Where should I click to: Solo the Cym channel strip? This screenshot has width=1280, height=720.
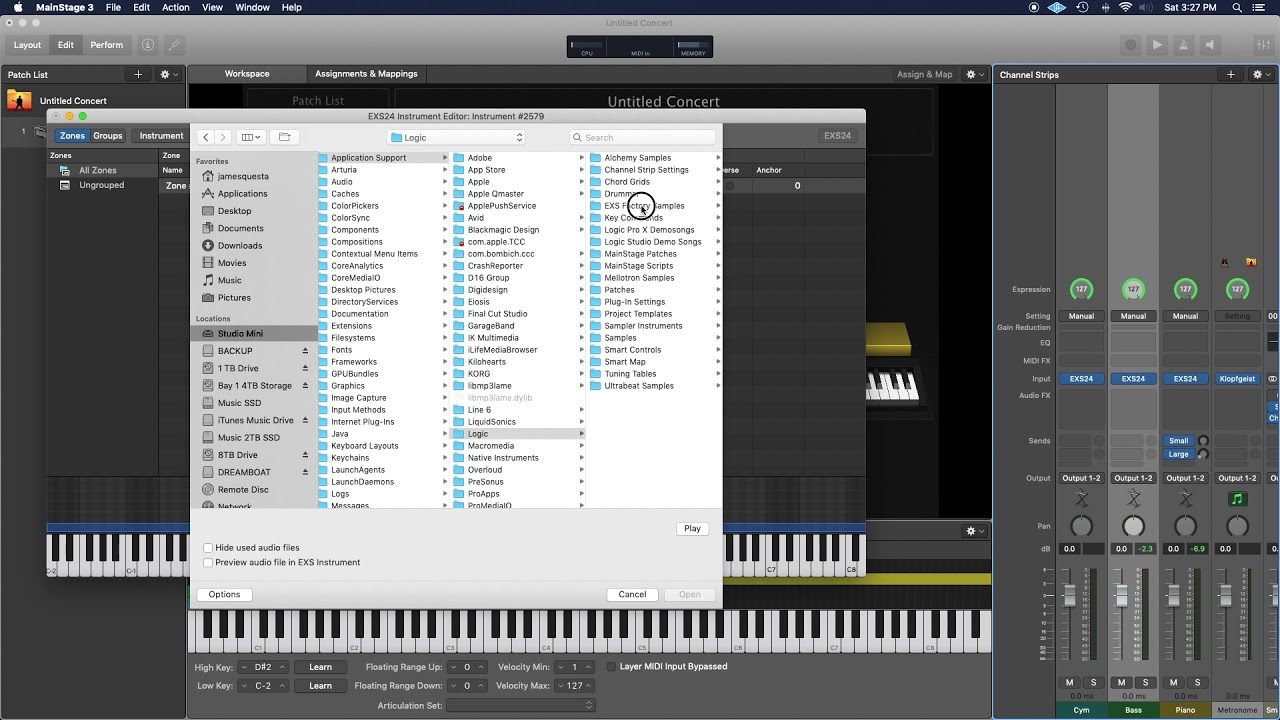point(1093,683)
